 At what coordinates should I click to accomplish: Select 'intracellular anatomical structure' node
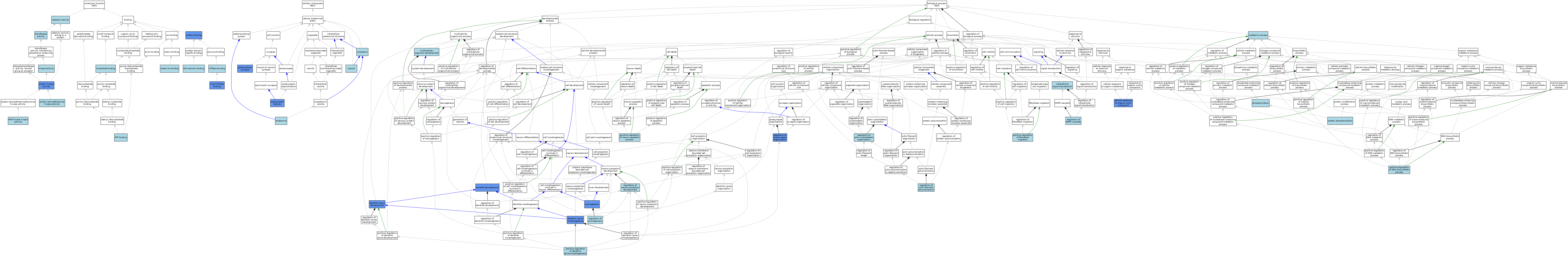(x=334, y=35)
